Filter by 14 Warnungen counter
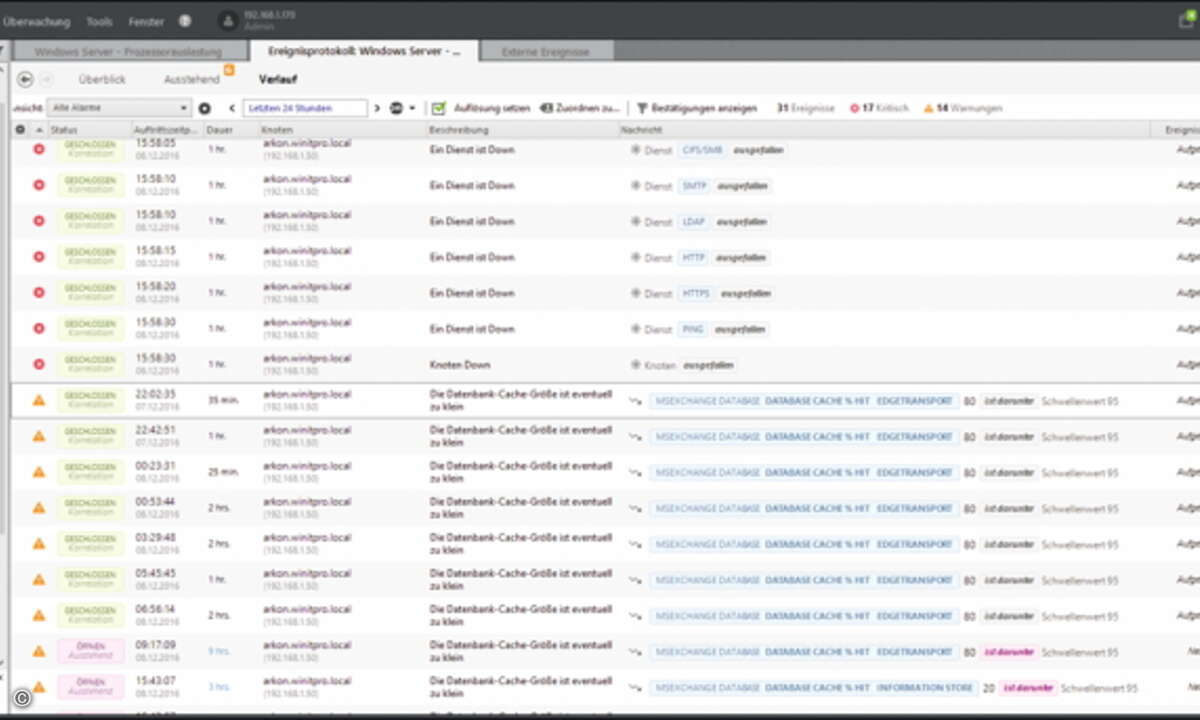This screenshot has height=720, width=1200. pos(962,108)
